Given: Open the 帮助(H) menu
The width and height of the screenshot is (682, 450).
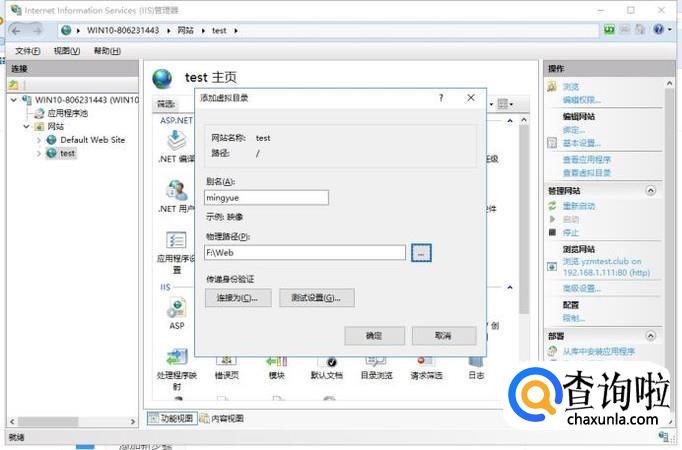Looking at the screenshot, I should click(x=107, y=51).
